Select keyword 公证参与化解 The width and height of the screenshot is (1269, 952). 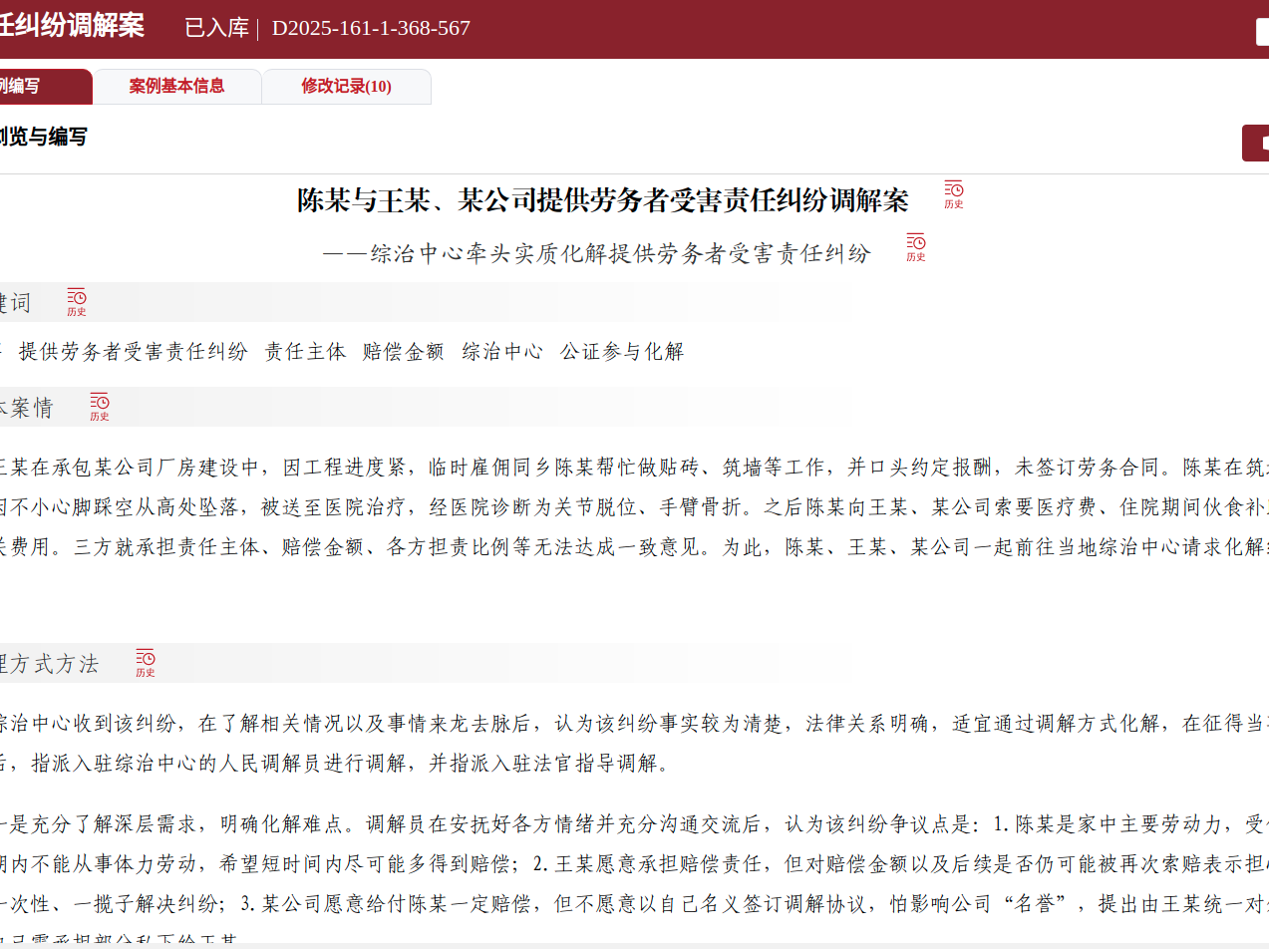pos(621,351)
